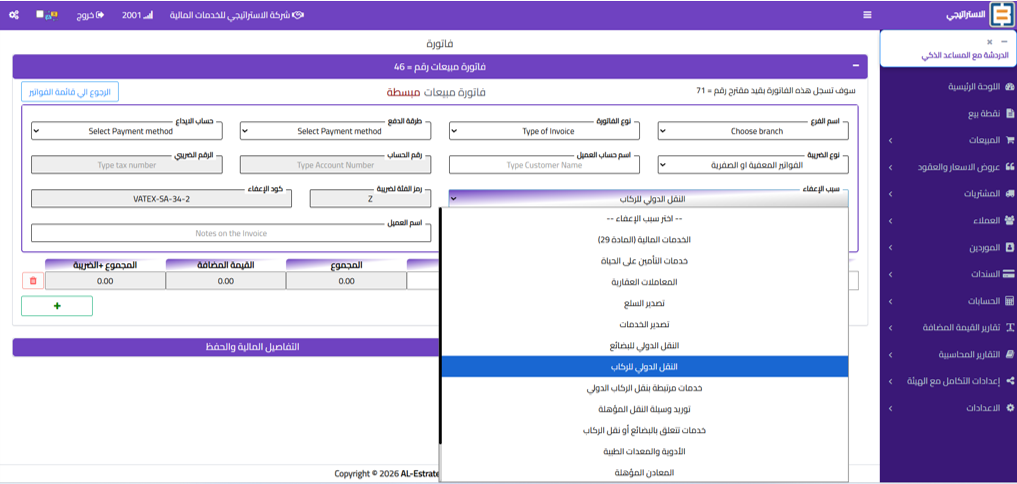Collapse the invoice number 46 panel
This screenshot has height=484, width=1017.
coord(855,66)
